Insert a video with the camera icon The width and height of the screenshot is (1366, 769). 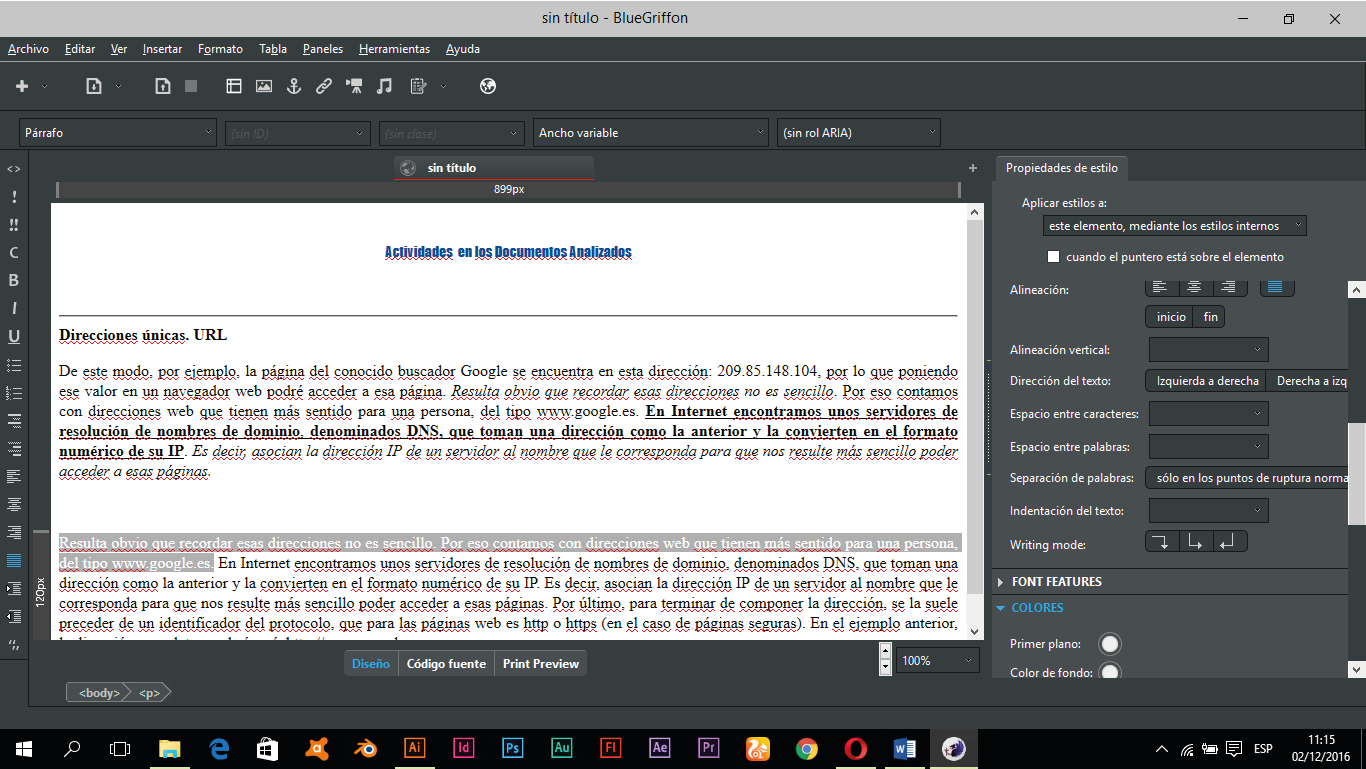tap(354, 87)
